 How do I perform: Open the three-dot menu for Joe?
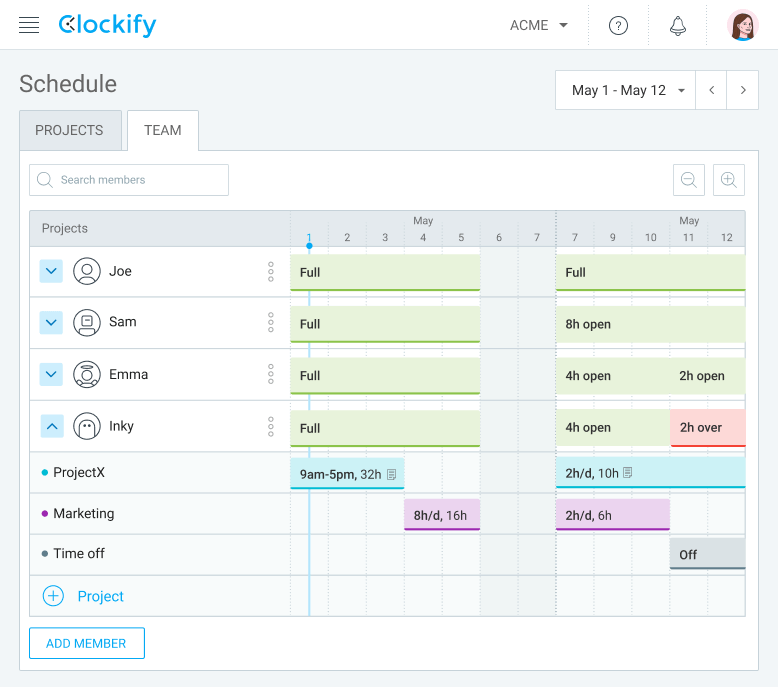point(270,271)
